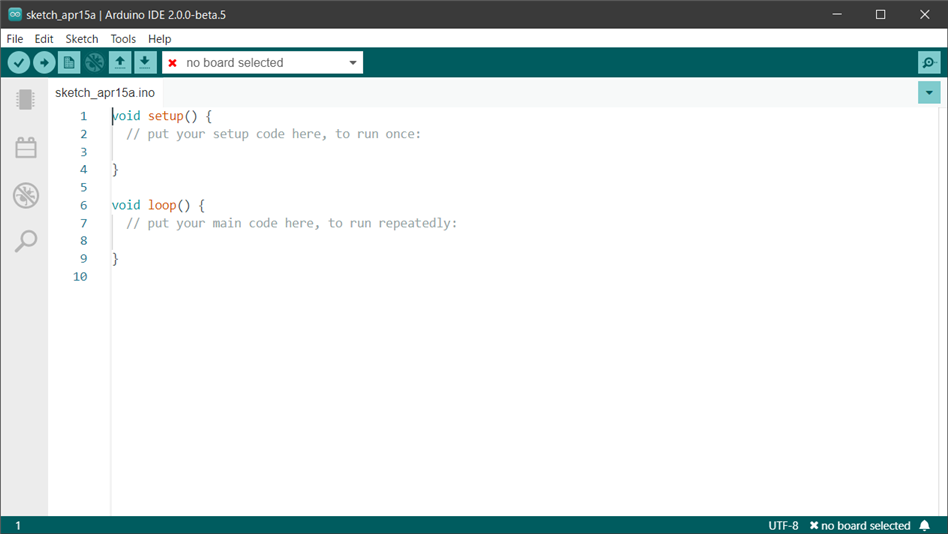Click the Arduino logo in title bar
Screen dimensions: 948x534
(15, 14)
